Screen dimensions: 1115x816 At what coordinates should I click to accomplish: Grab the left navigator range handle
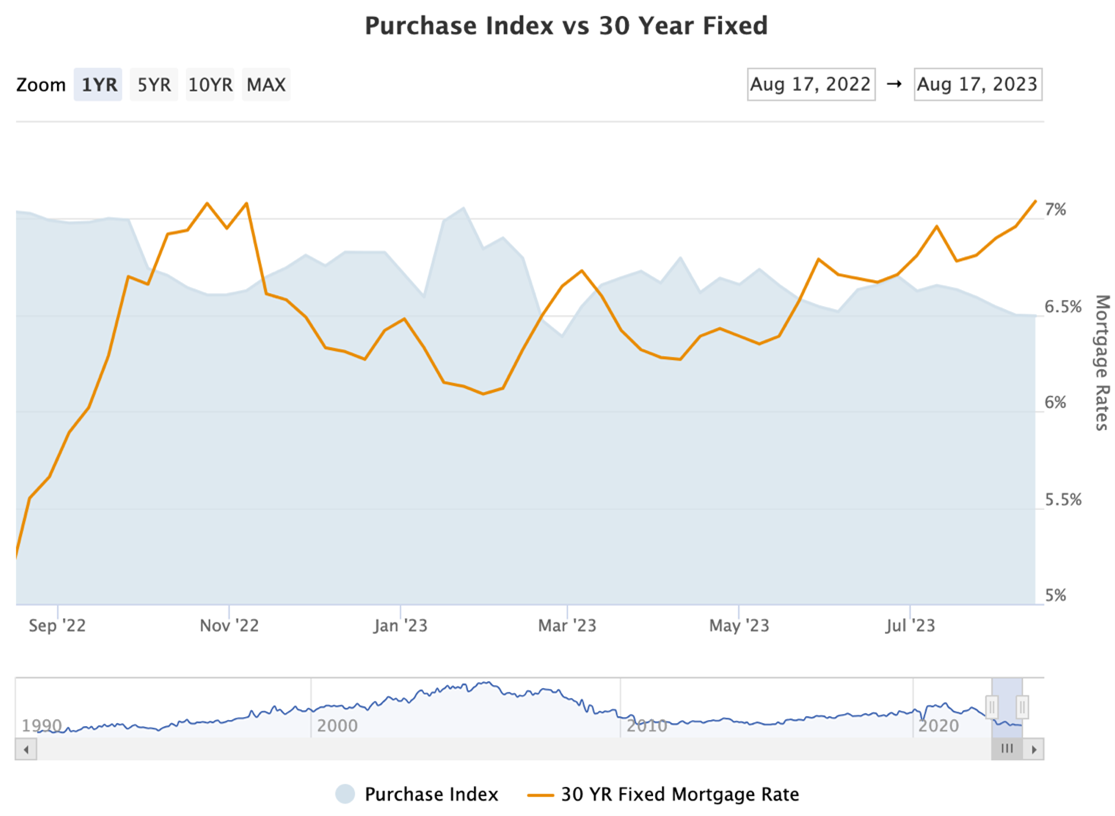coord(992,707)
